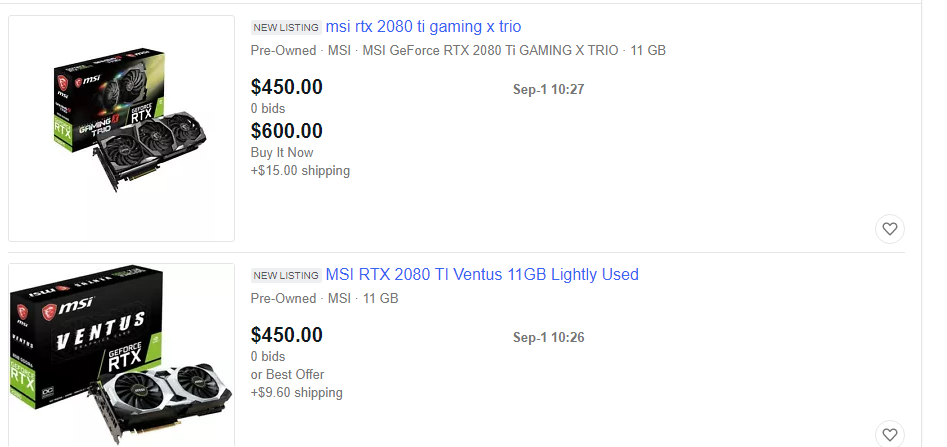Click the +$9.60 shipping text

(x=297, y=393)
